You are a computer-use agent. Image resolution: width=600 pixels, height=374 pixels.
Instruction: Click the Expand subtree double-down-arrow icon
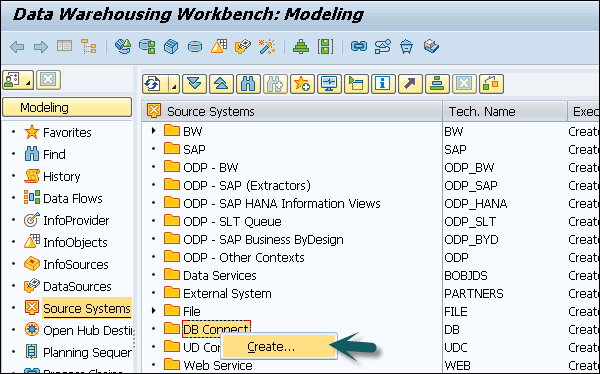[194, 83]
